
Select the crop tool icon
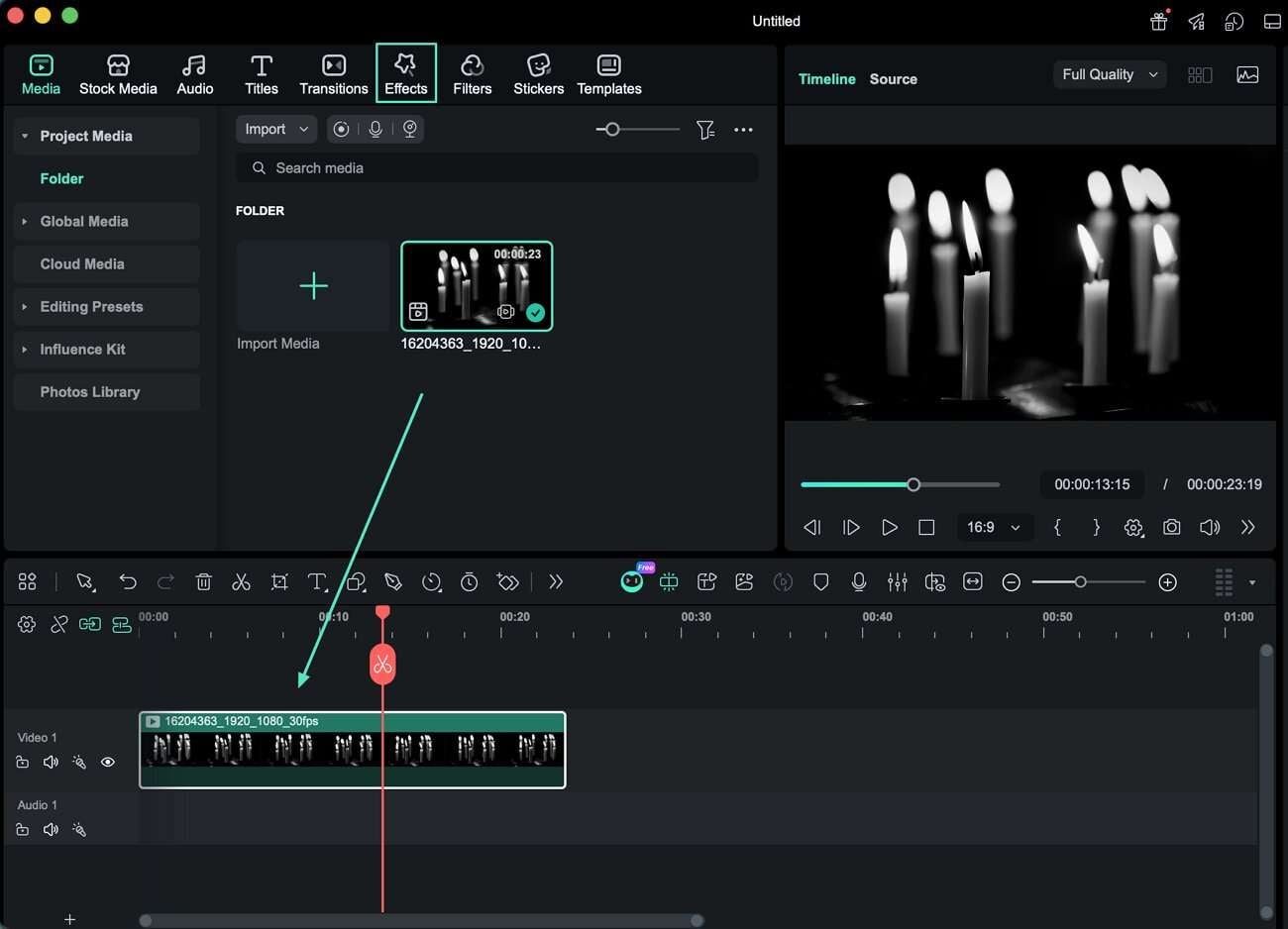tap(279, 581)
